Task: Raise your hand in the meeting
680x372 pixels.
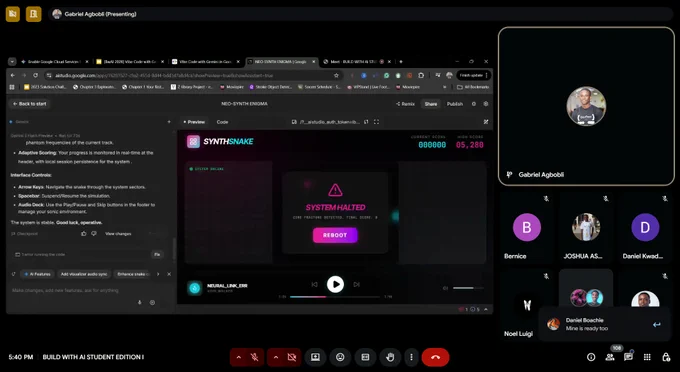Action: point(390,357)
